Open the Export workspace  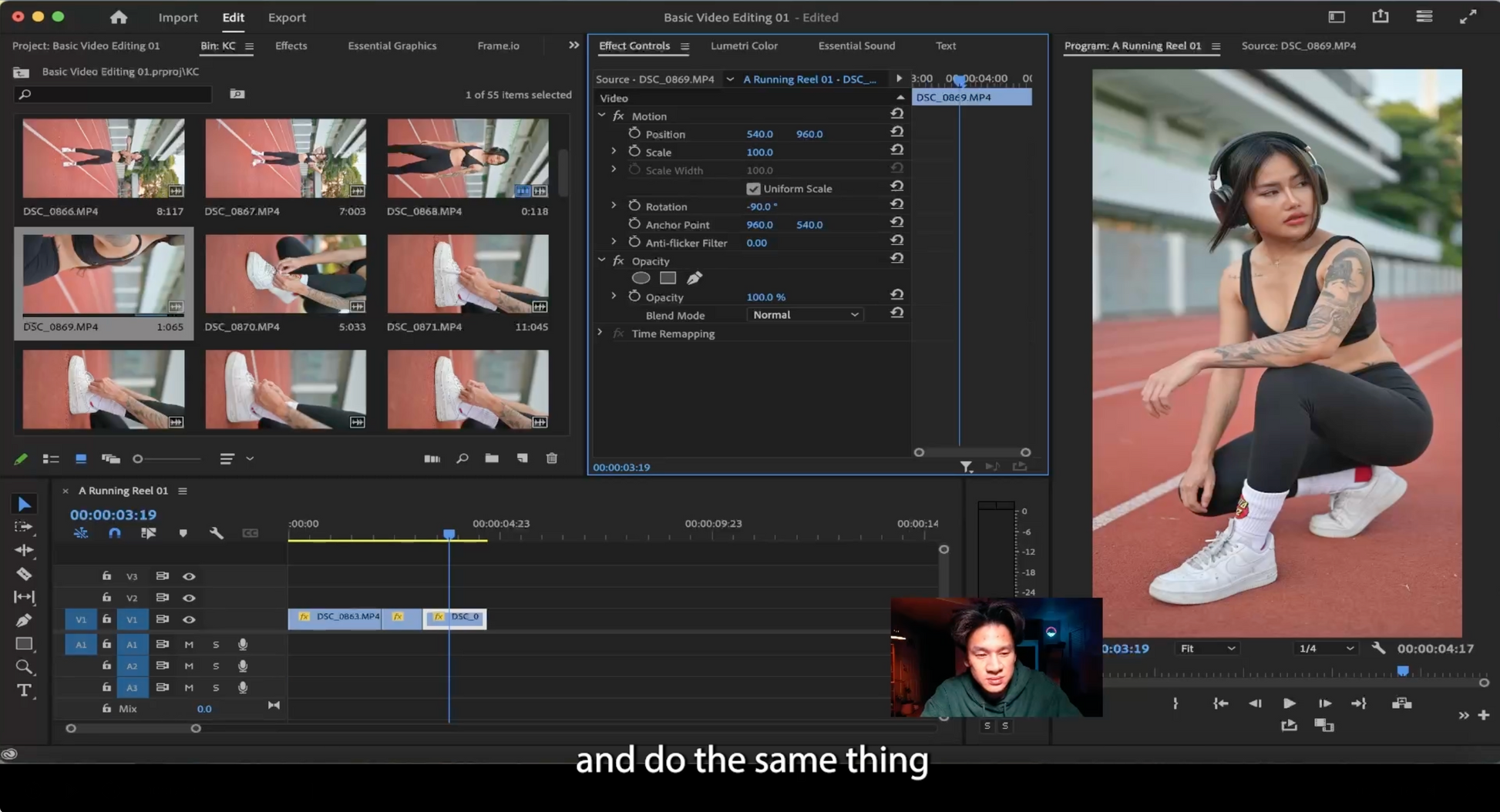[287, 17]
